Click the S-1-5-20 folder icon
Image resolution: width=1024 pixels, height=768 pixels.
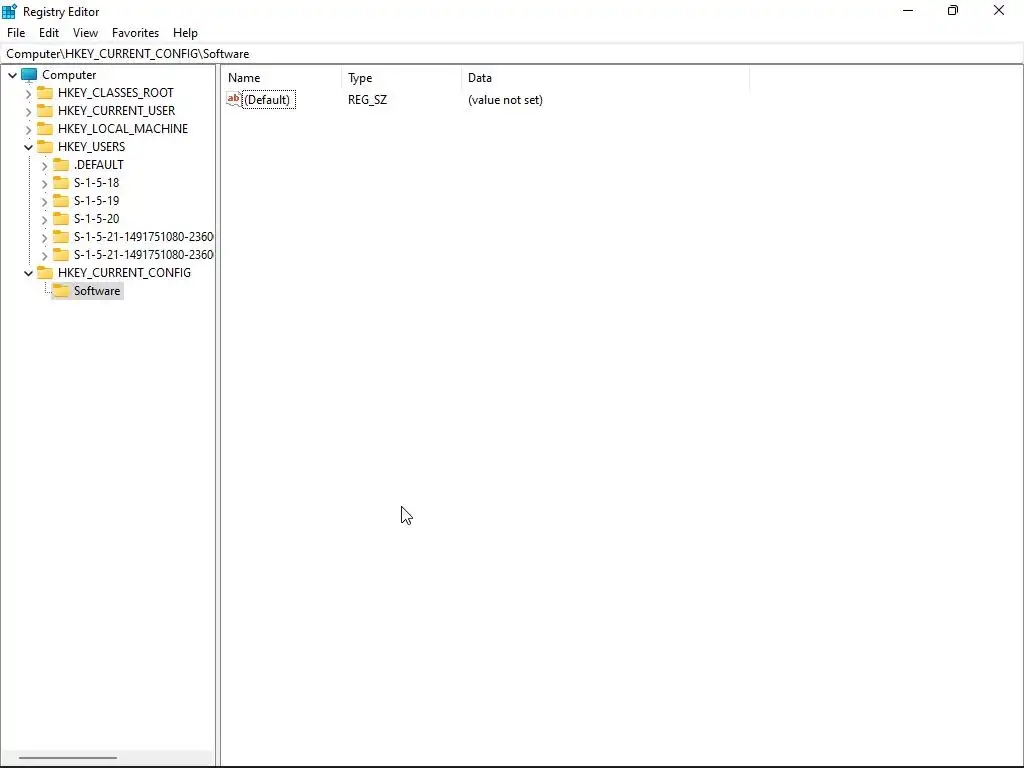click(x=61, y=218)
